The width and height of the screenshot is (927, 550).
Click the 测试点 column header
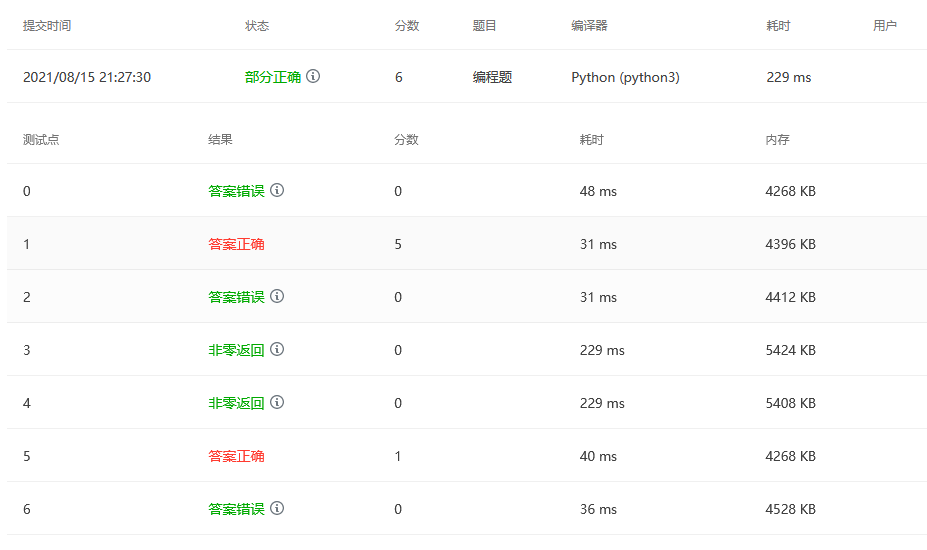41,140
